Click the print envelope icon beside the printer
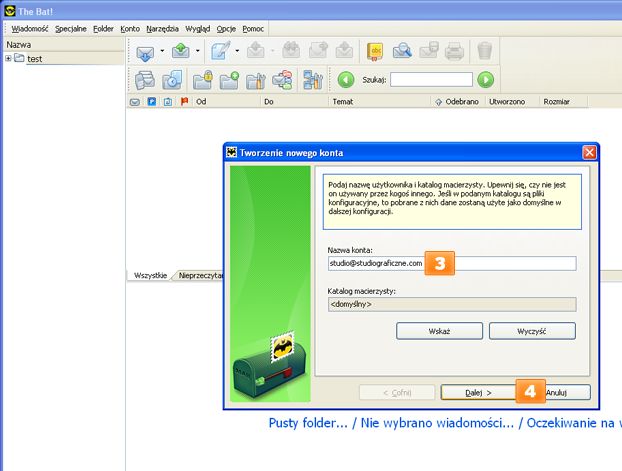The height and width of the screenshot is (471, 622). tap(429, 51)
